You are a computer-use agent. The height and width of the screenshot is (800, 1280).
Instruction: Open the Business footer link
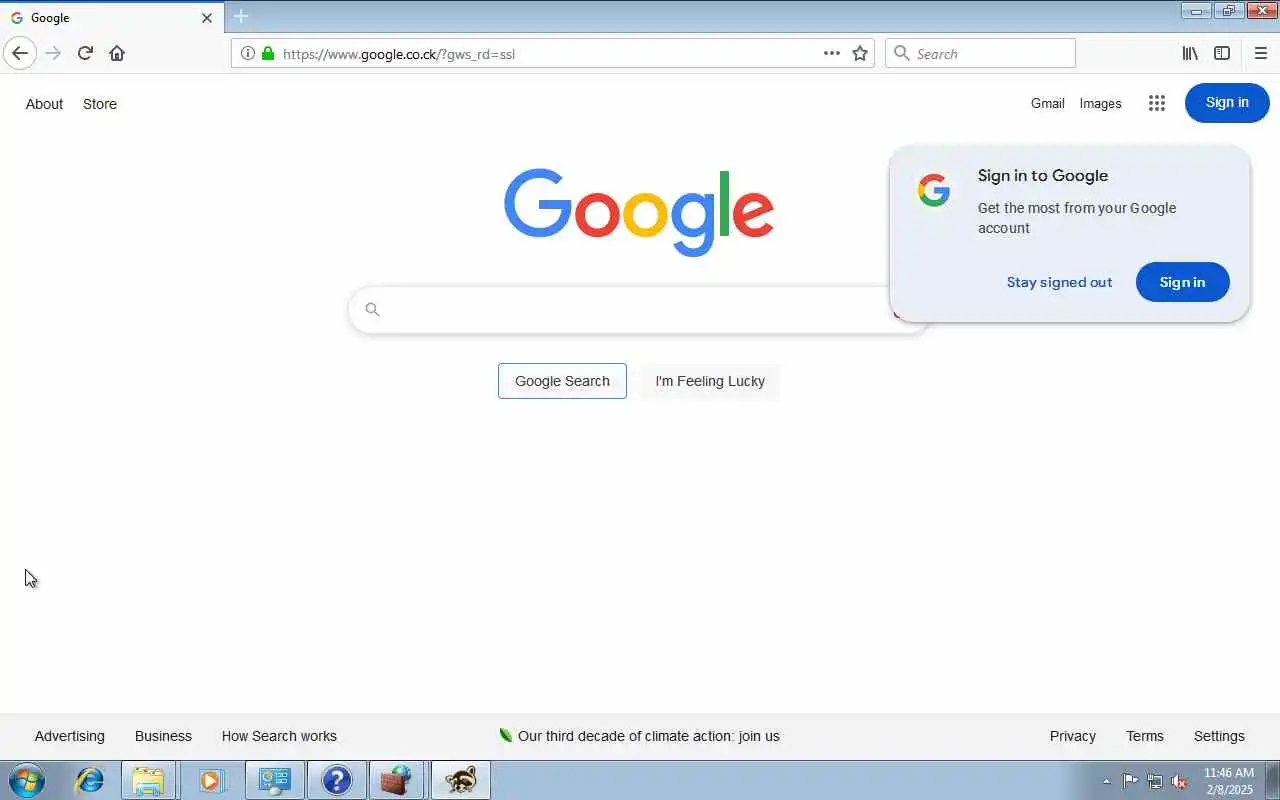pyautogui.click(x=163, y=736)
